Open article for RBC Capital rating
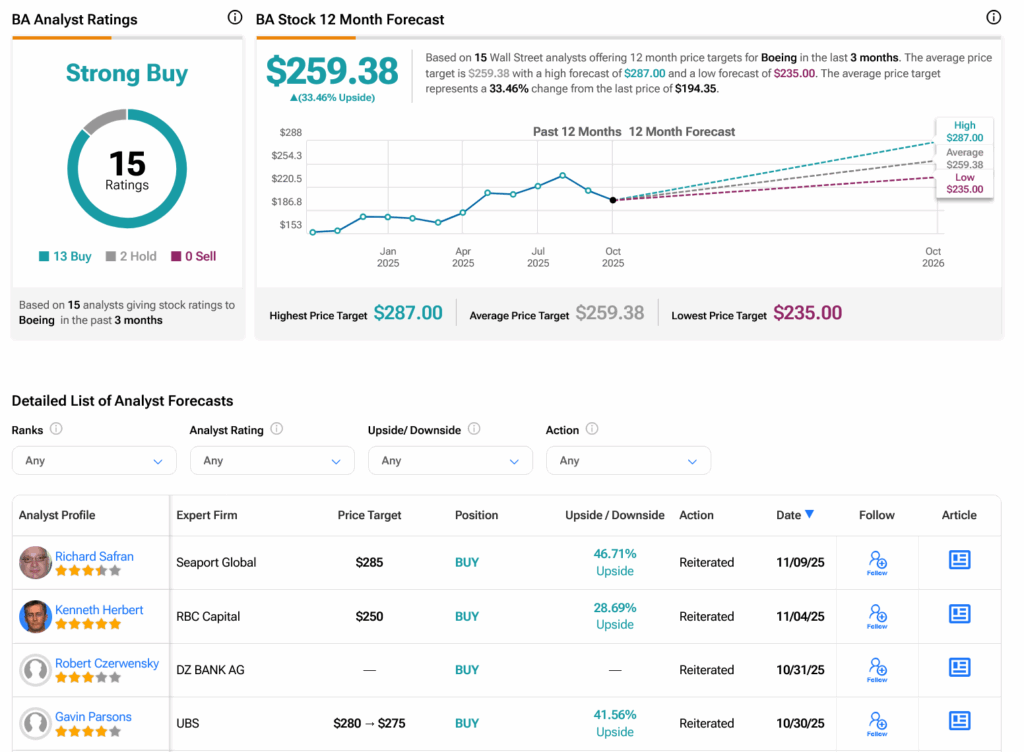This screenshot has height=752, width=1024. [x=959, y=614]
